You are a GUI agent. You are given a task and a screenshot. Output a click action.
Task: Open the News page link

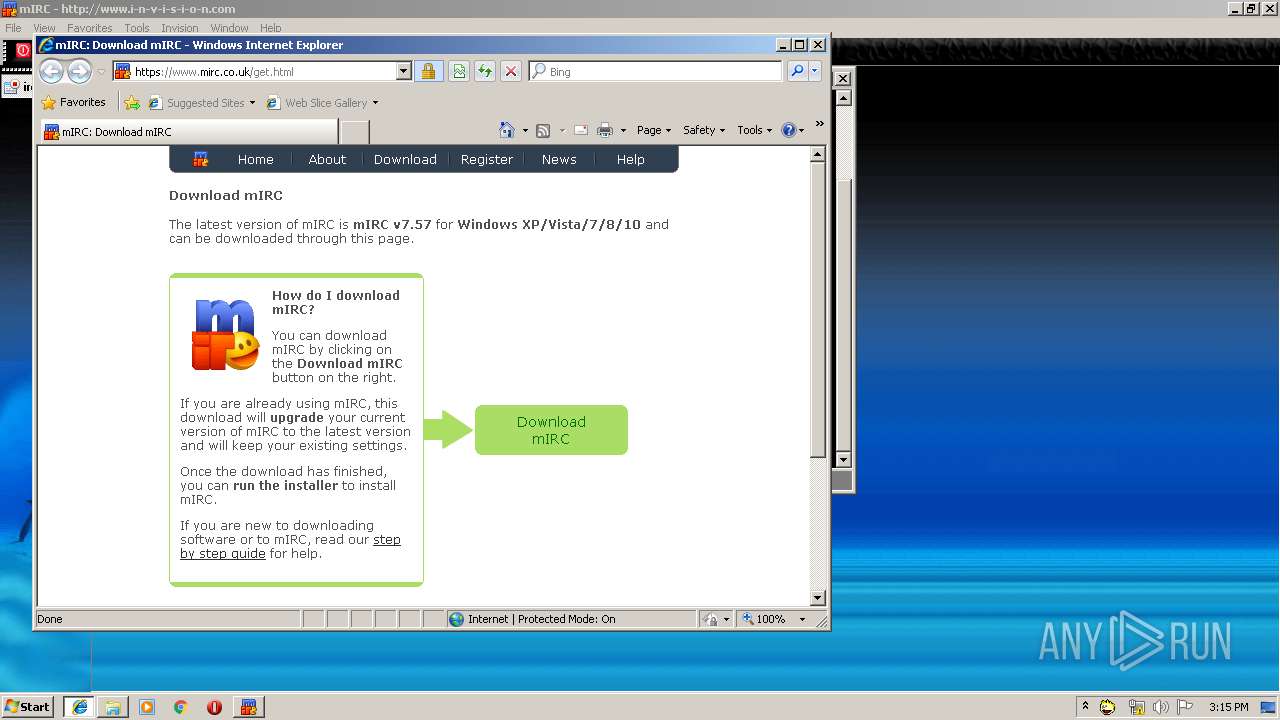[x=559, y=159]
